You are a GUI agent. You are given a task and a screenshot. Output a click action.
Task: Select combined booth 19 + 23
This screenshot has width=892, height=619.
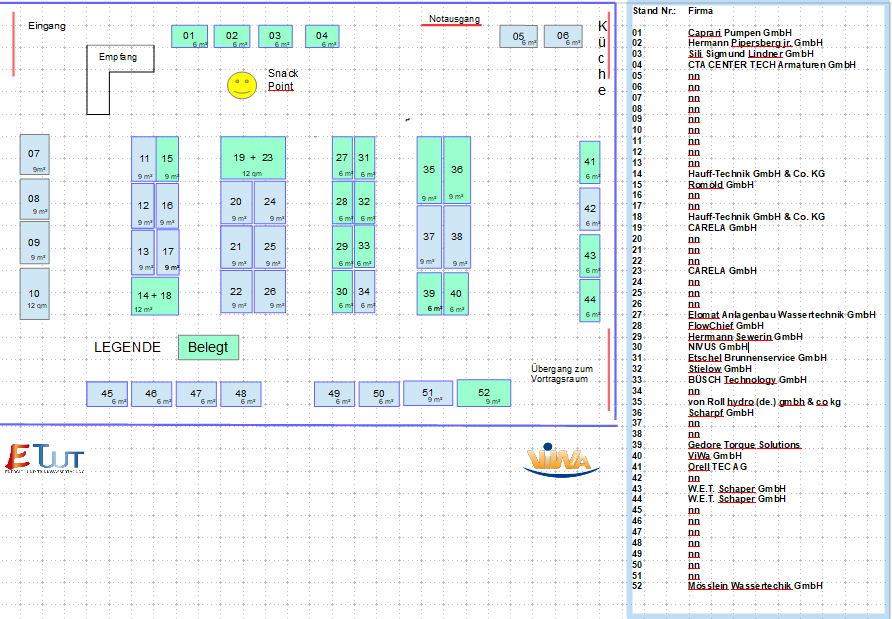click(253, 158)
